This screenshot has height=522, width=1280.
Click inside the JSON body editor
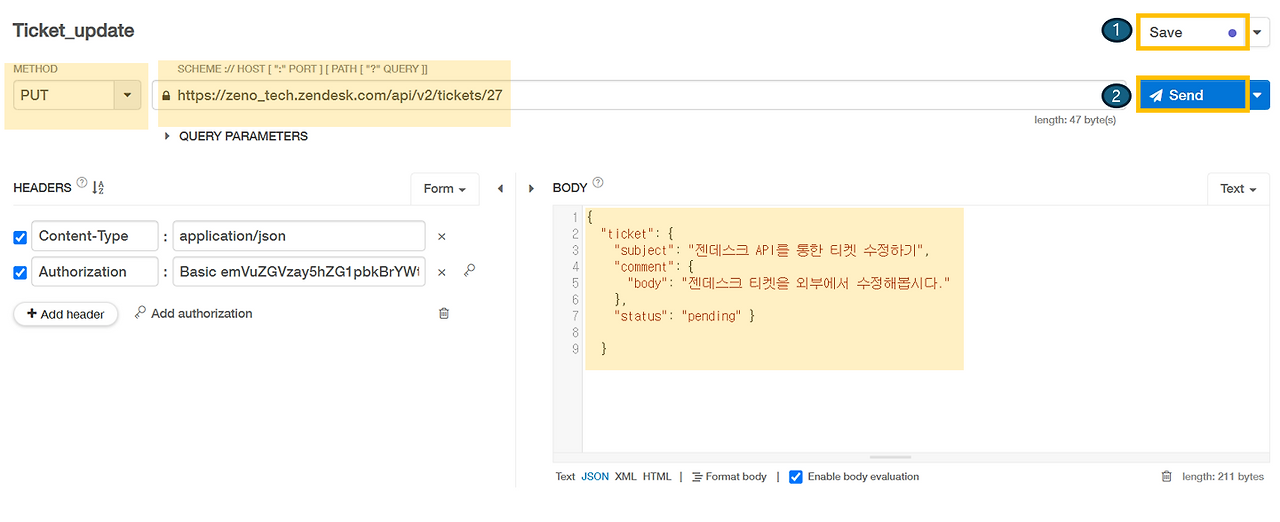click(925, 330)
